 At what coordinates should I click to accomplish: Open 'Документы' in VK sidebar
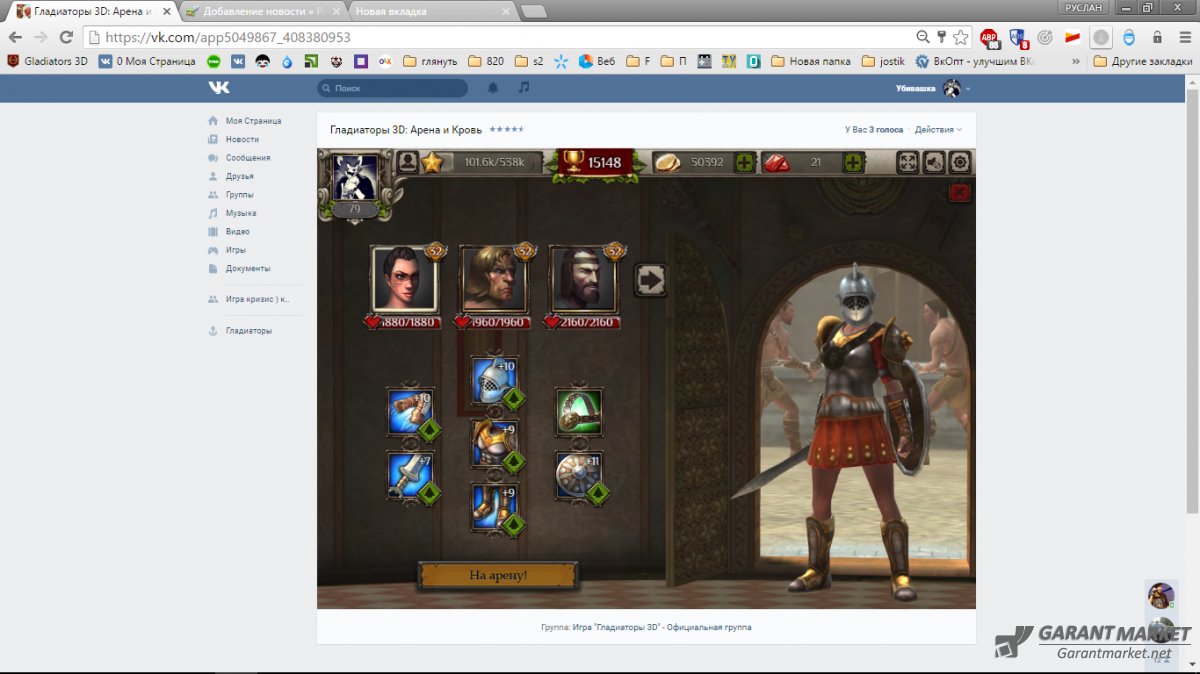tap(248, 269)
